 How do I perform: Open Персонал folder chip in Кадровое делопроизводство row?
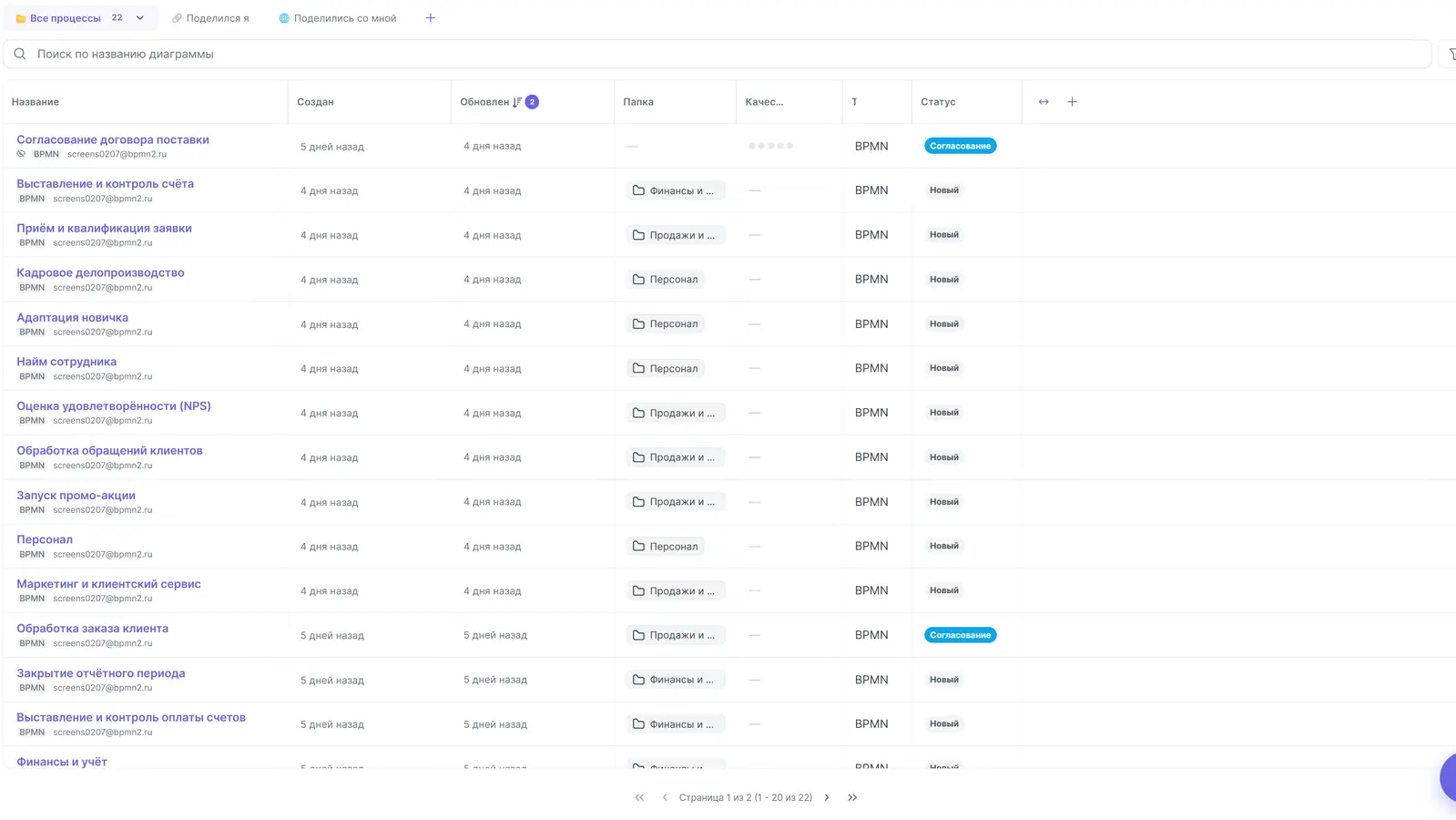coord(666,280)
